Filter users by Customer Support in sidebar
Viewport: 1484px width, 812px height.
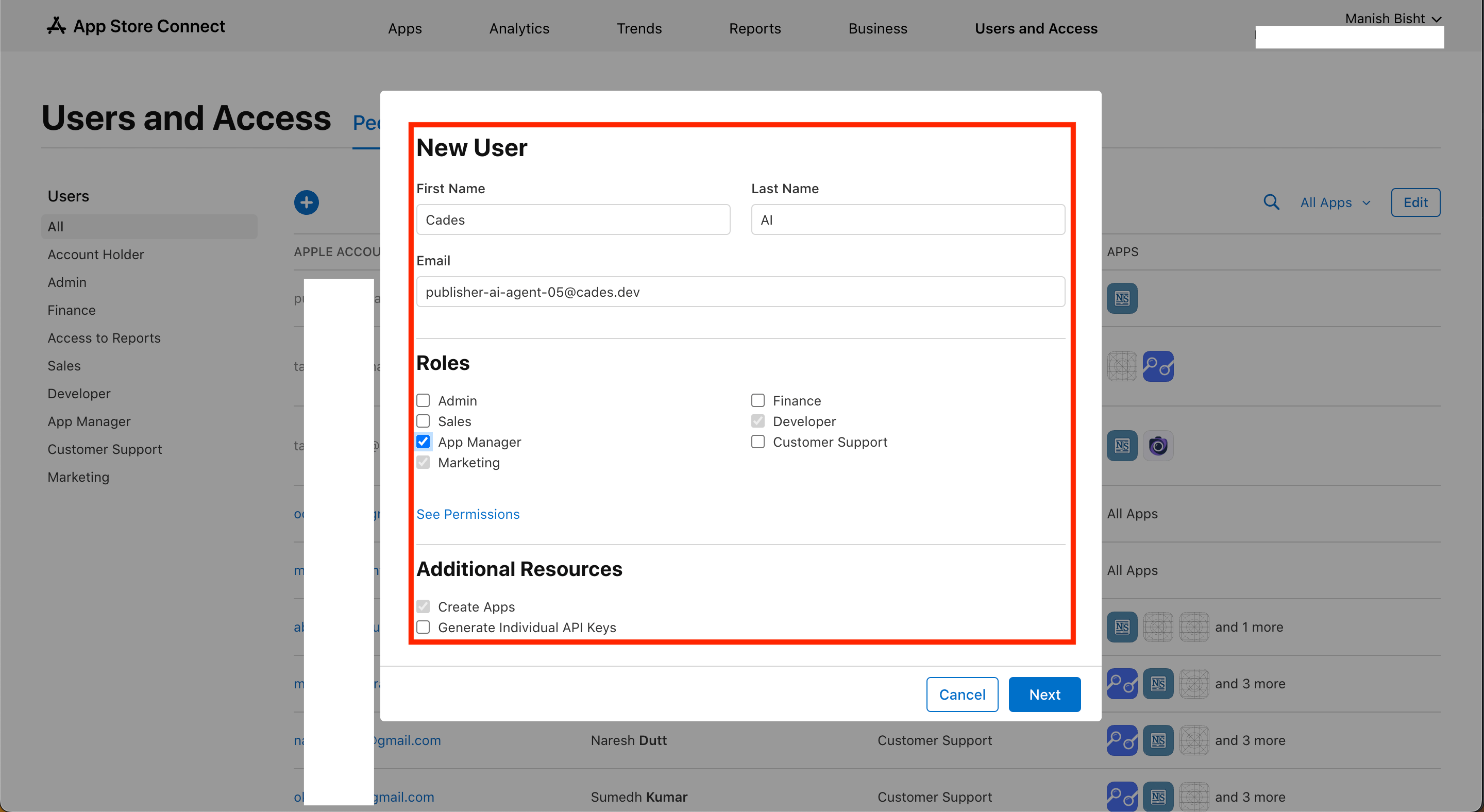tap(104, 449)
